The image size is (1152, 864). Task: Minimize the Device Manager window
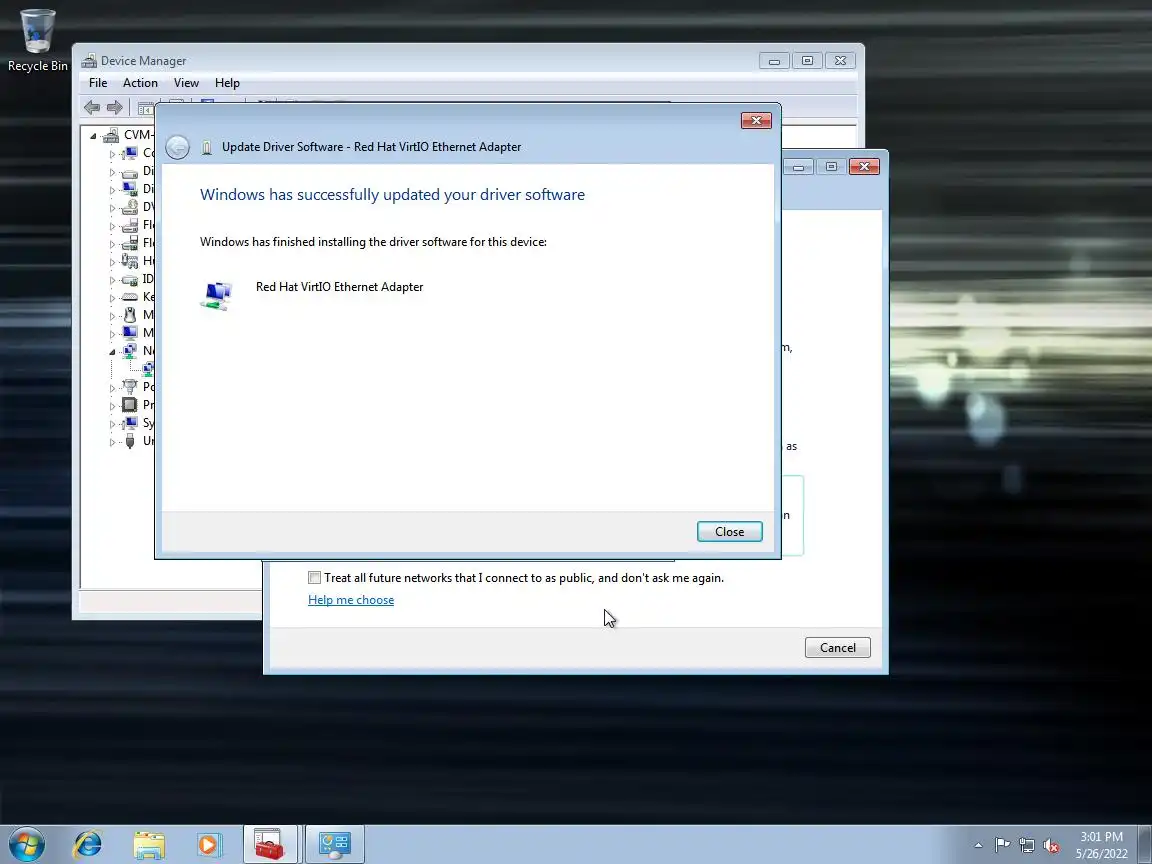[774, 61]
